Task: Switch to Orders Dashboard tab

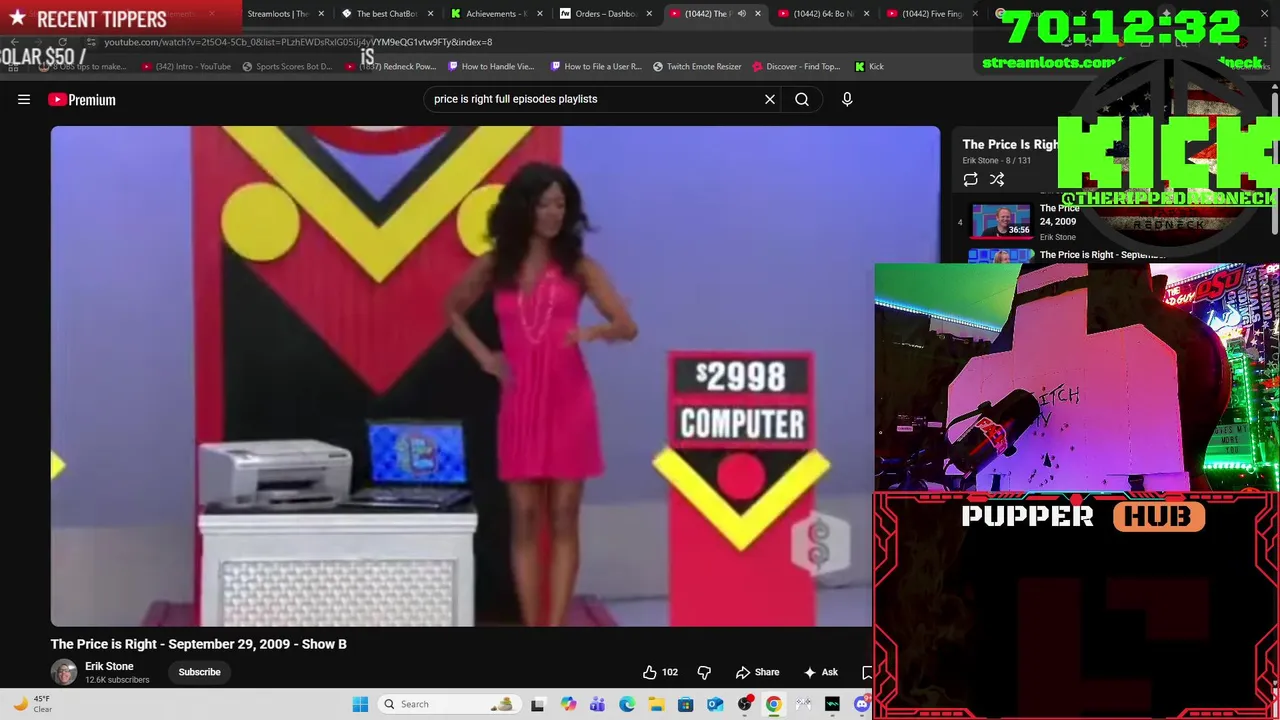Action: click(605, 14)
